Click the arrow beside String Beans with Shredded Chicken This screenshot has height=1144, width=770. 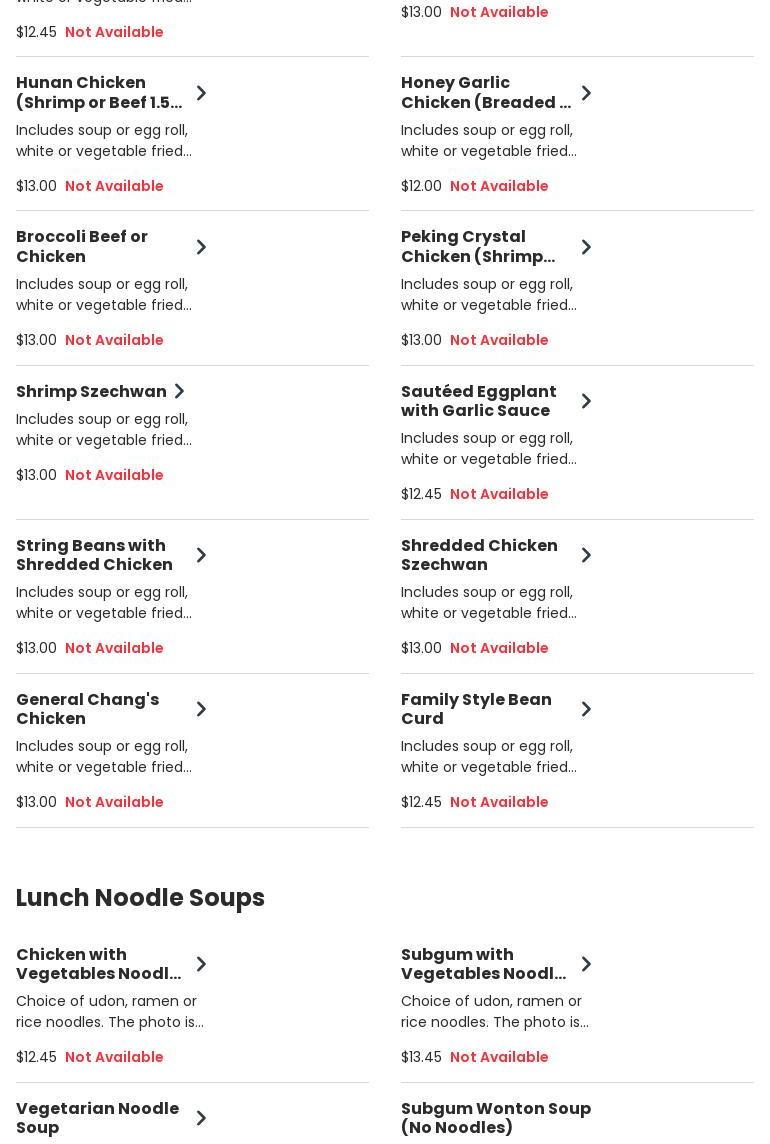tap(201, 555)
